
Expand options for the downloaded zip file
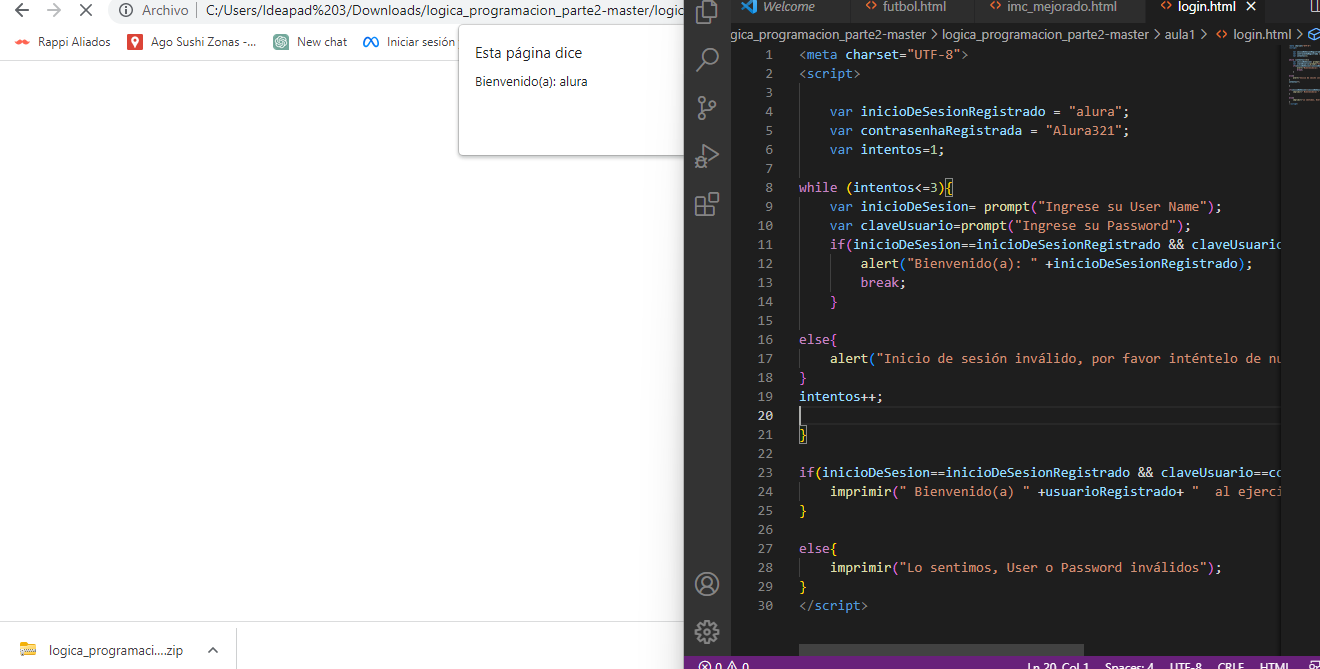213,650
